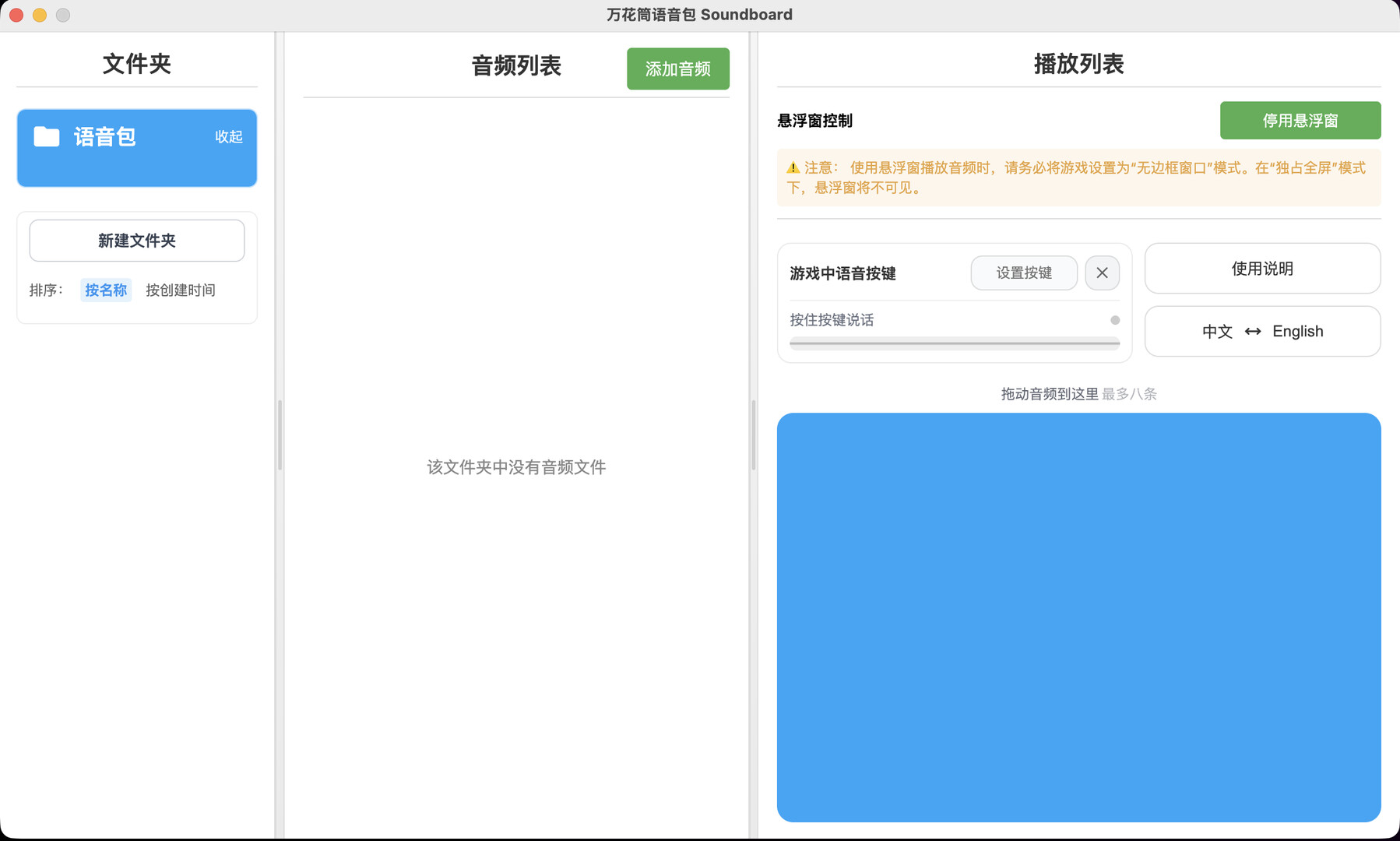Open 设置按键 to configure the hotkey
Screen dimensions: 1400x841
click(1023, 273)
